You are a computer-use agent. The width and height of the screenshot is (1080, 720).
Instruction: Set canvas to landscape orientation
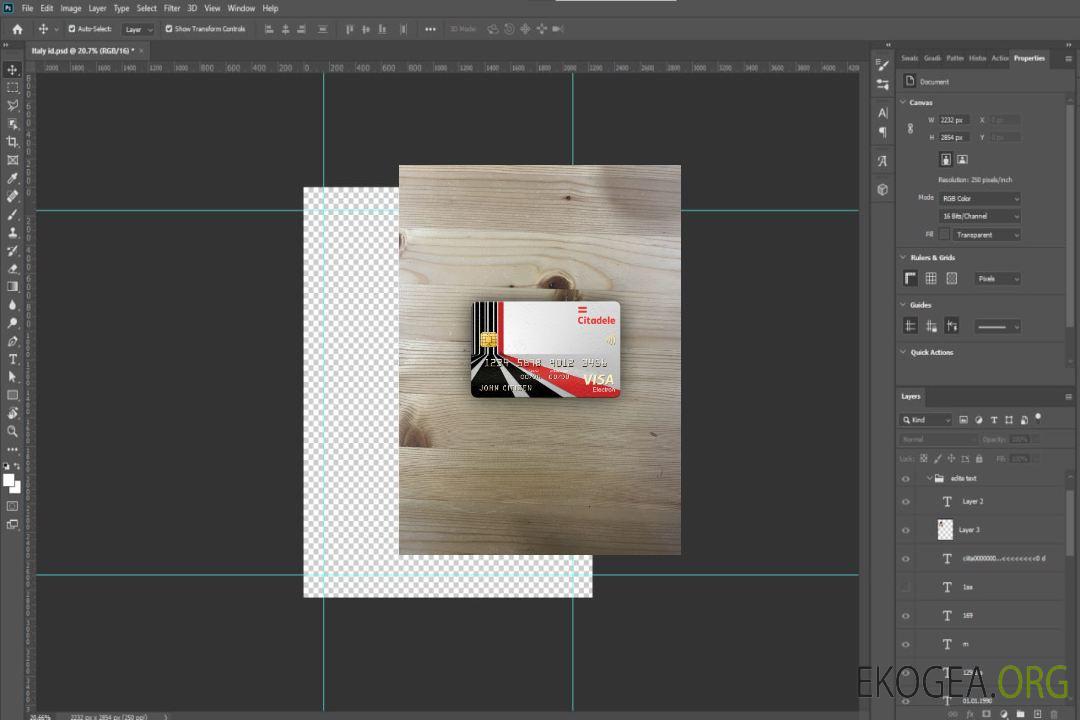coord(962,159)
